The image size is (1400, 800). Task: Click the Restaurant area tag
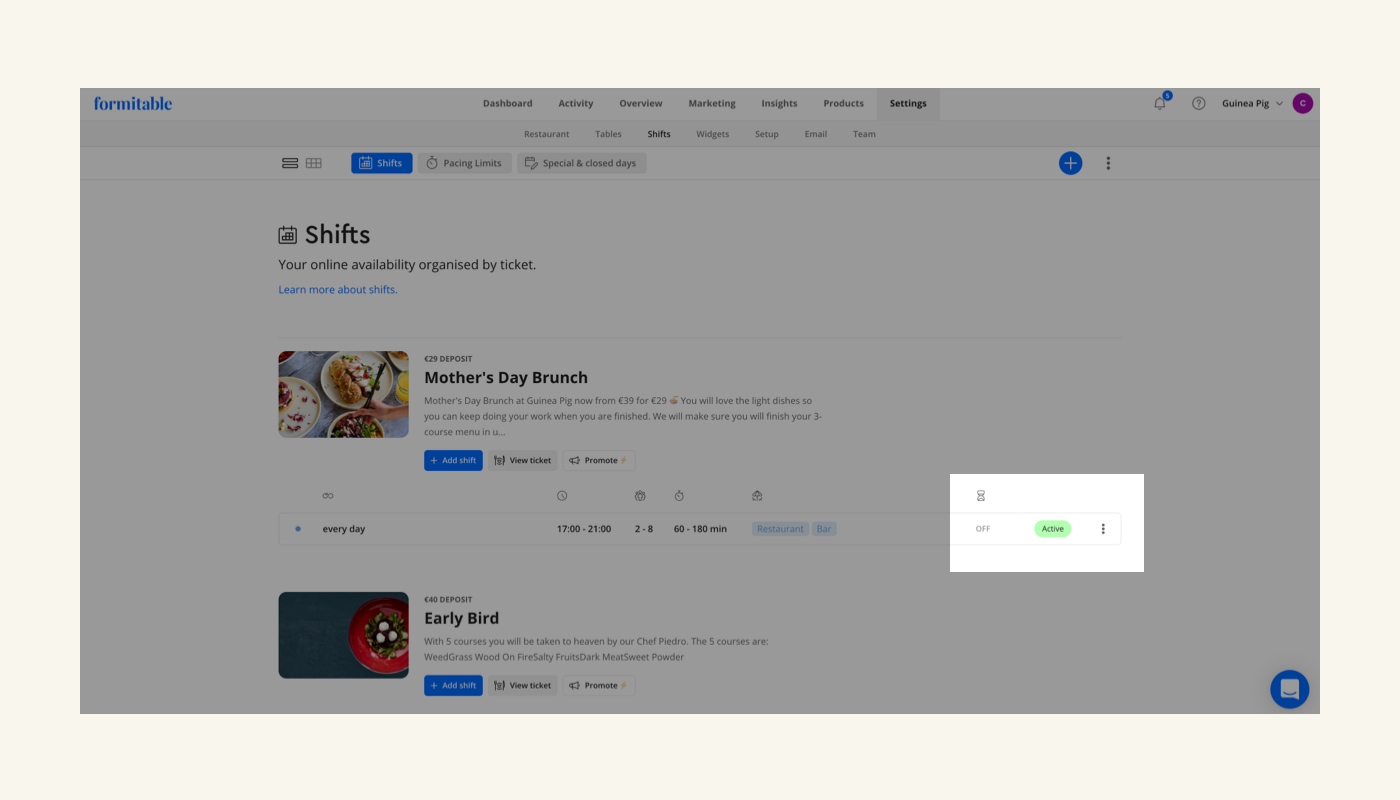pos(780,529)
